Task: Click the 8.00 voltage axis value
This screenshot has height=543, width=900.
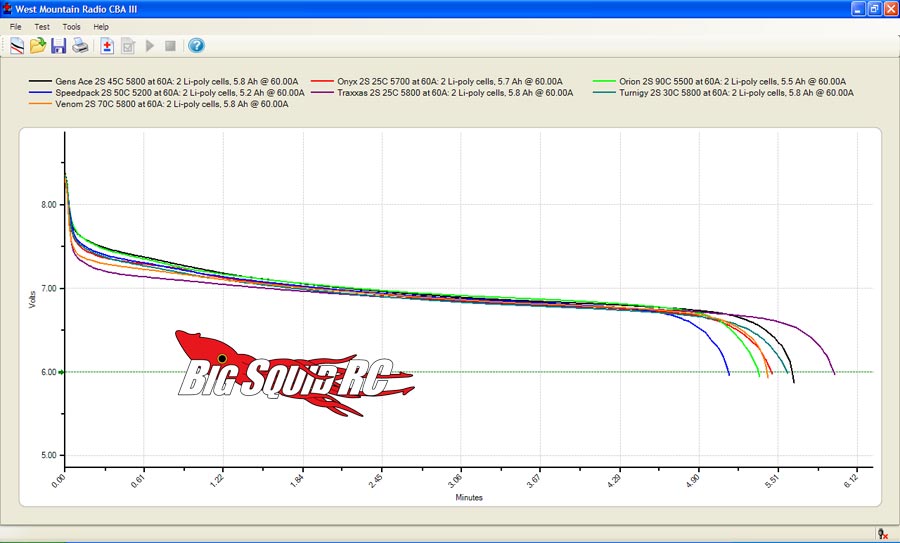Action: (49, 204)
